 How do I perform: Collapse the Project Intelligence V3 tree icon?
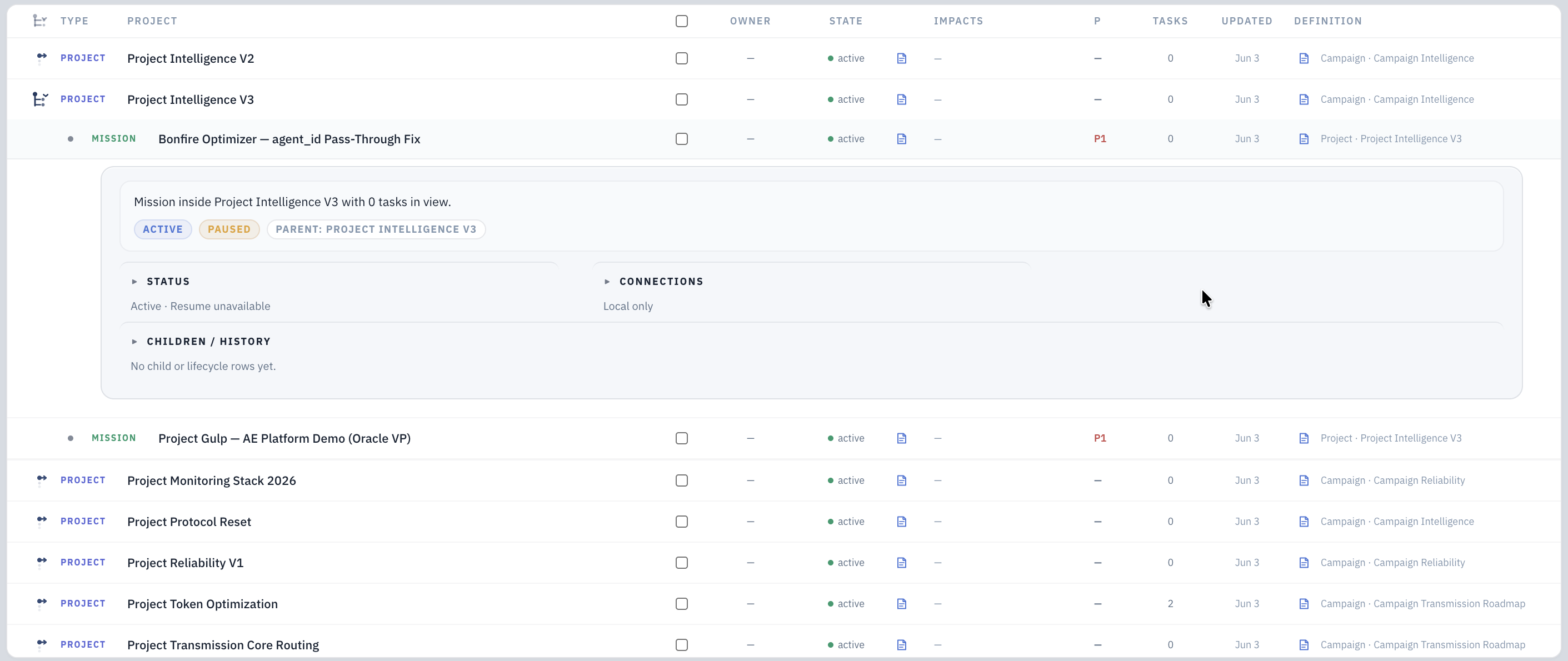point(40,99)
